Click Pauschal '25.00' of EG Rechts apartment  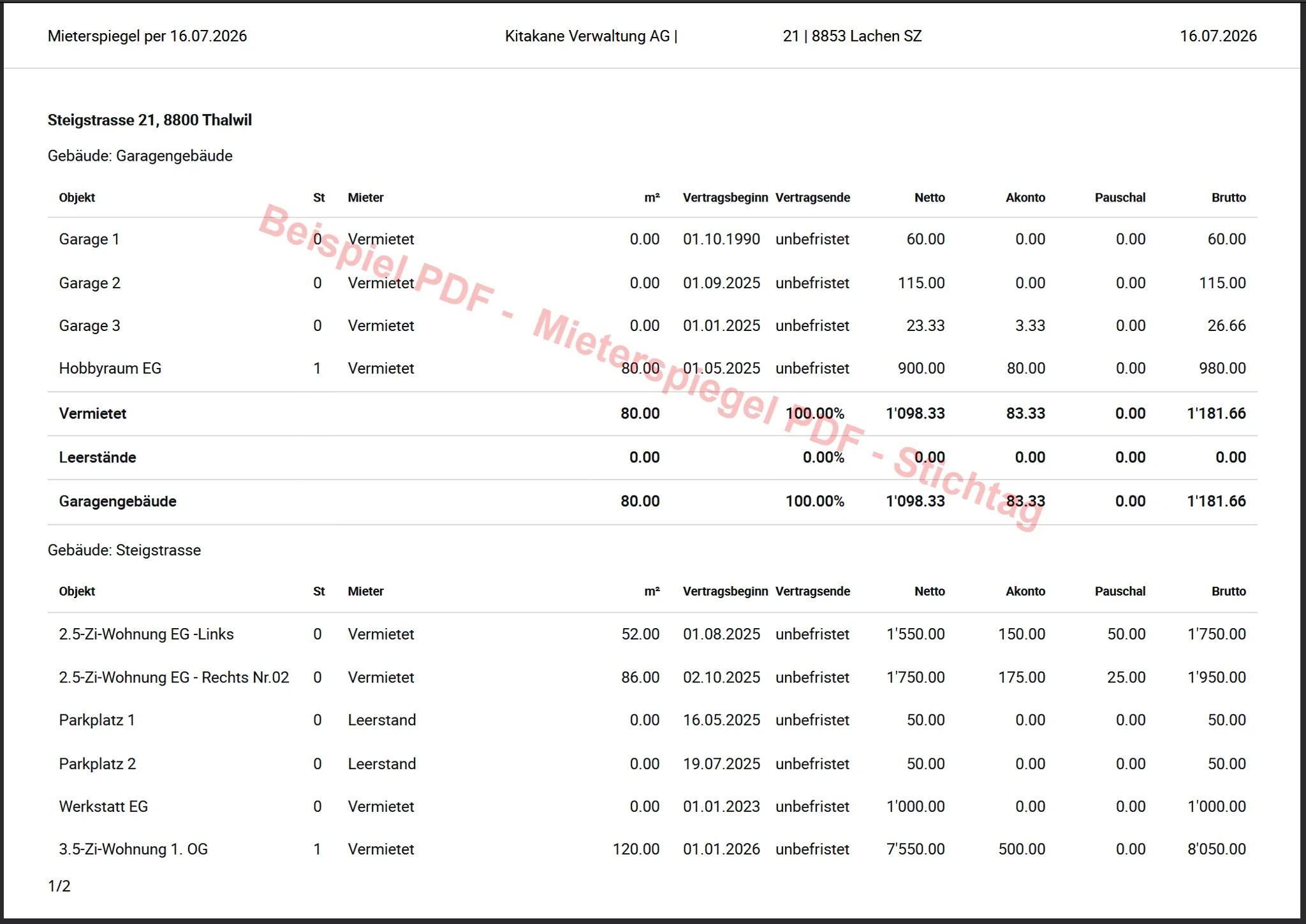point(1126,677)
